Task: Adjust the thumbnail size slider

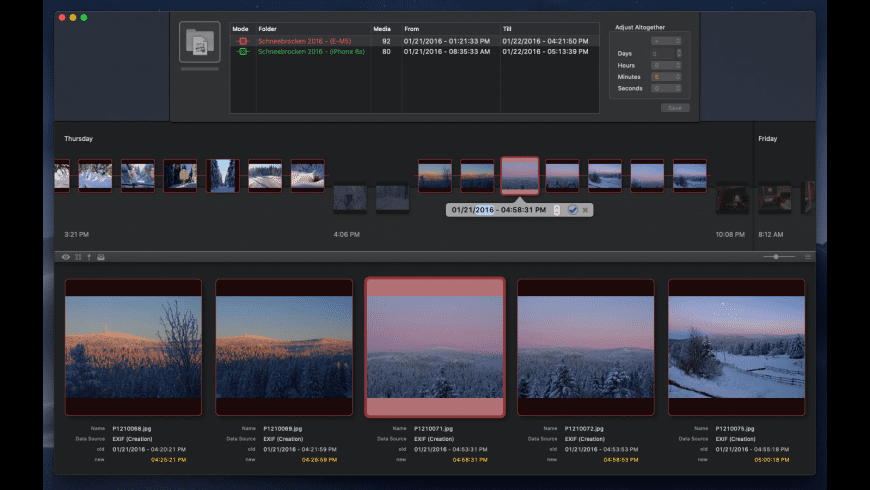Action: point(778,256)
